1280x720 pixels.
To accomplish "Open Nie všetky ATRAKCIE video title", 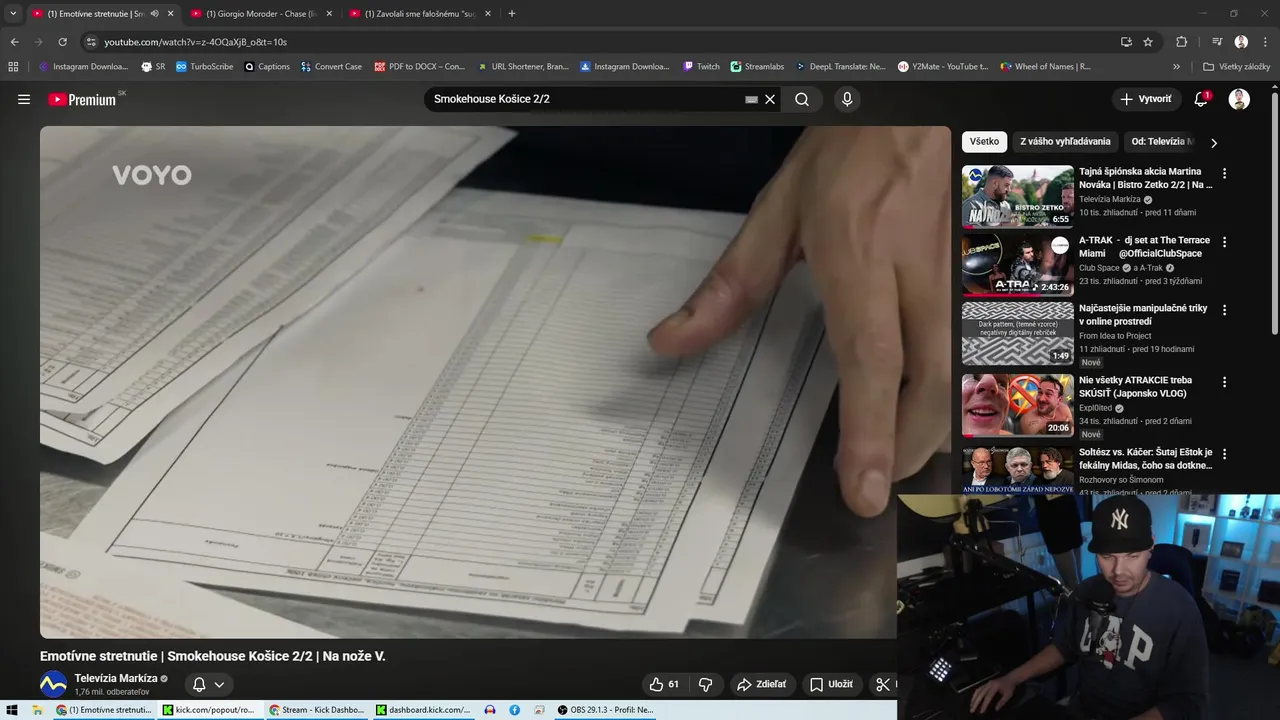I will click(1135, 387).
